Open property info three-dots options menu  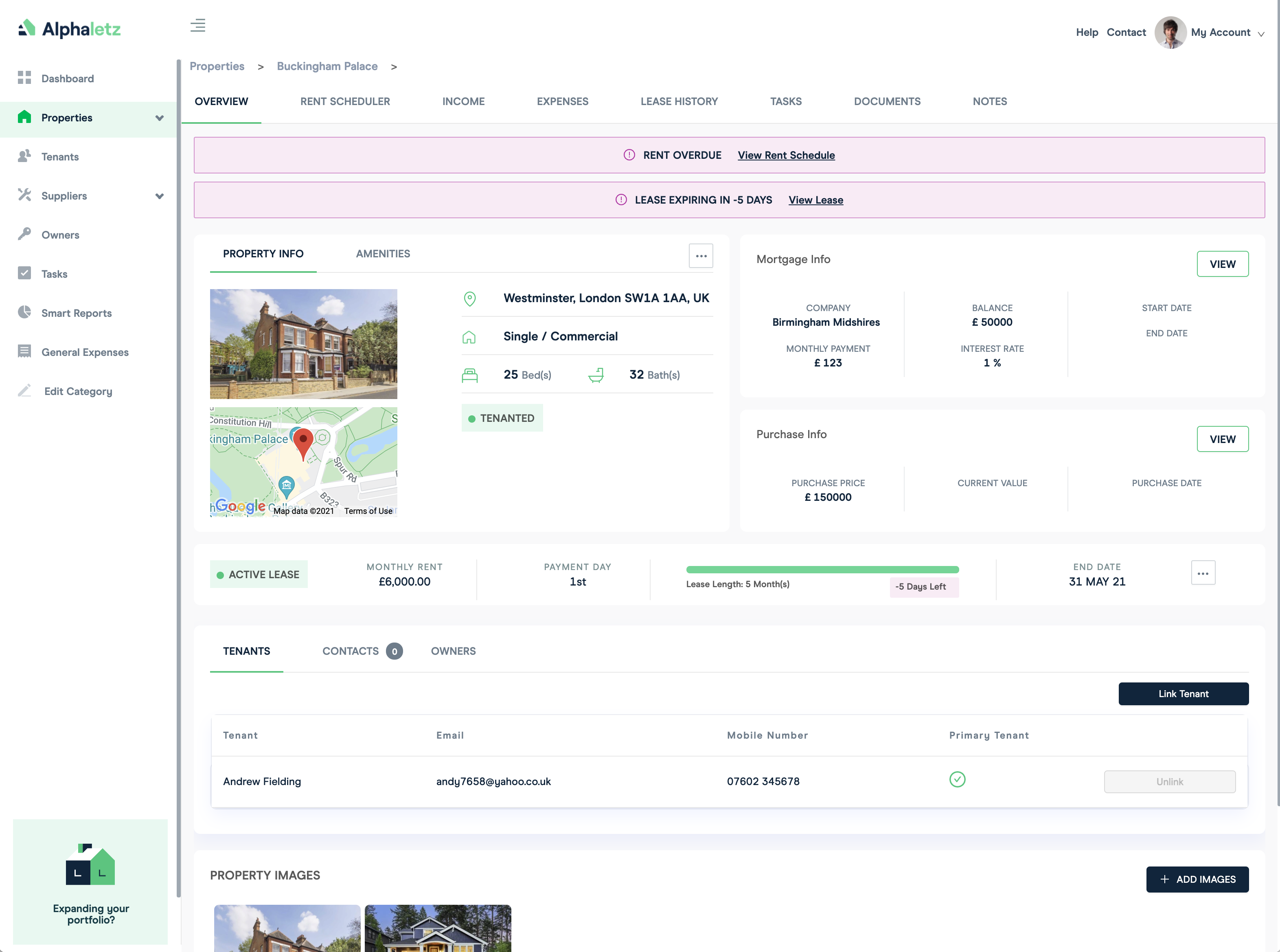click(701, 256)
